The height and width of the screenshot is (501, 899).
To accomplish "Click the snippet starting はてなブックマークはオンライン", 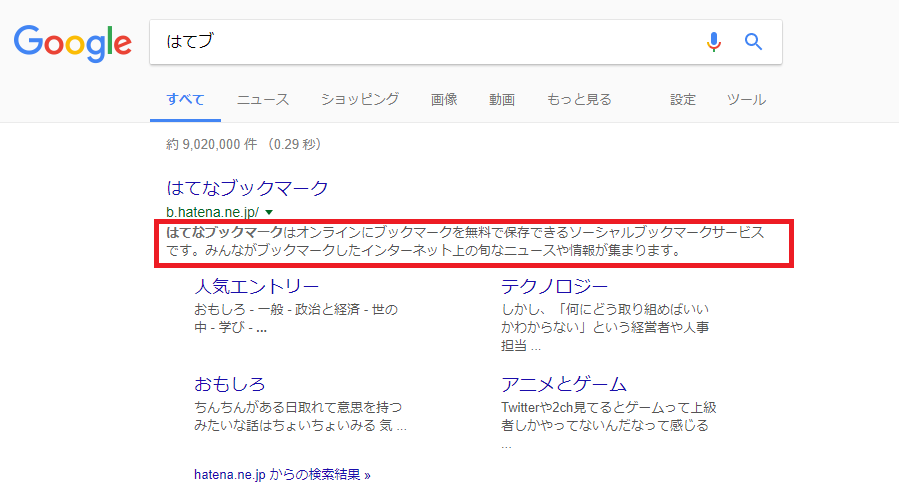I will coord(465,241).
